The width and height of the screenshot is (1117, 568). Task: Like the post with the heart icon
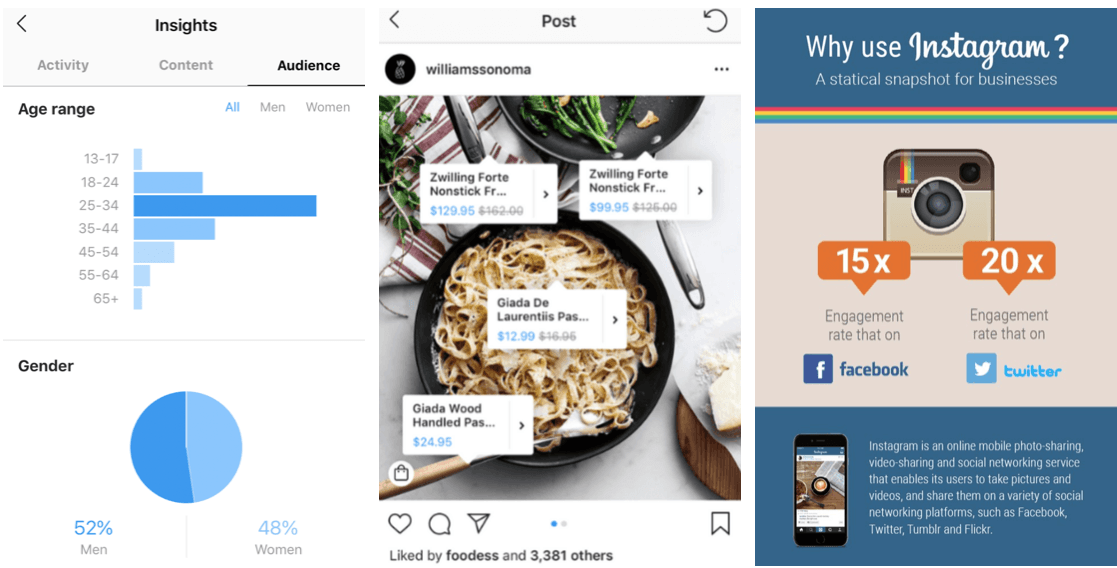click(400, 524)
